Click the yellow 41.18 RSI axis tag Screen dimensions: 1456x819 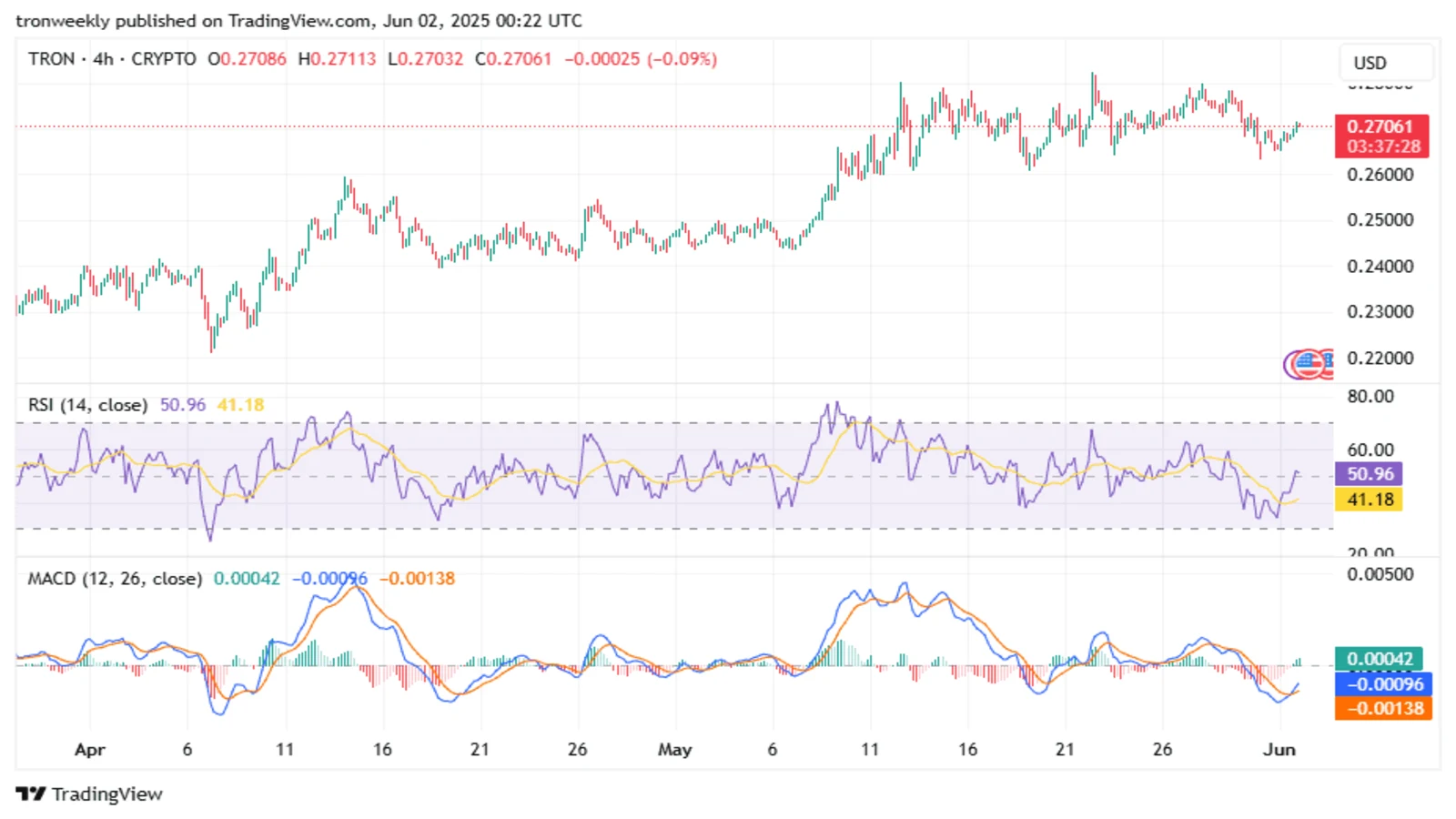tap(1369, 500)
